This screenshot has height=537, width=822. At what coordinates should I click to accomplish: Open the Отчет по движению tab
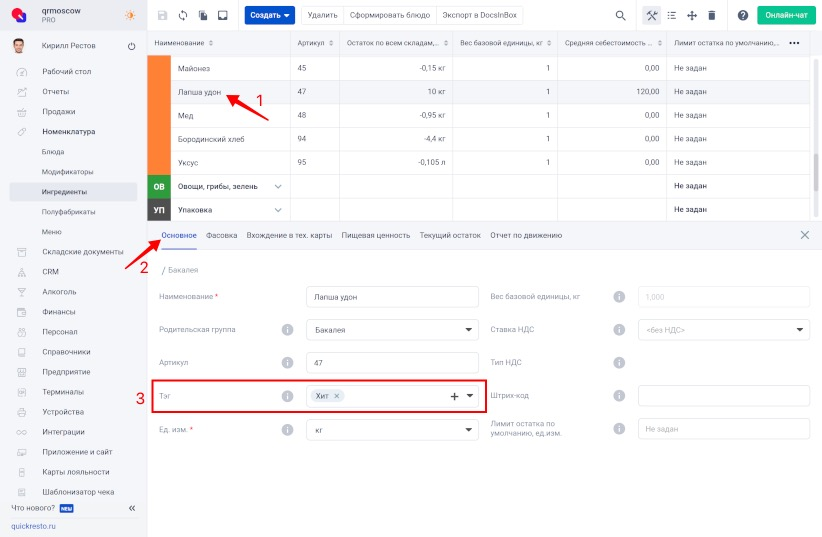pyautogui.click(x=526, y=235)
